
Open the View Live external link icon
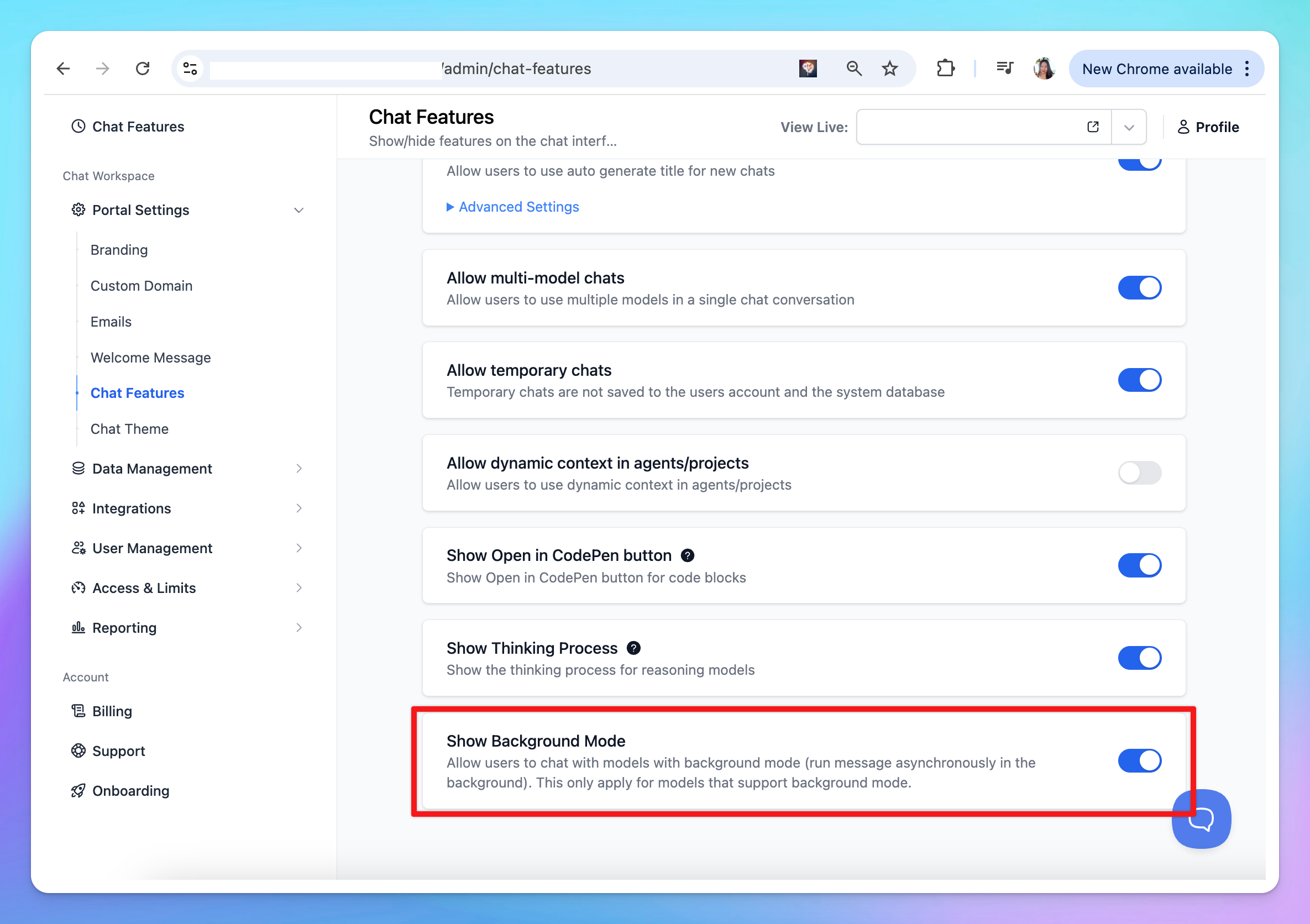tap(1093, 127)
